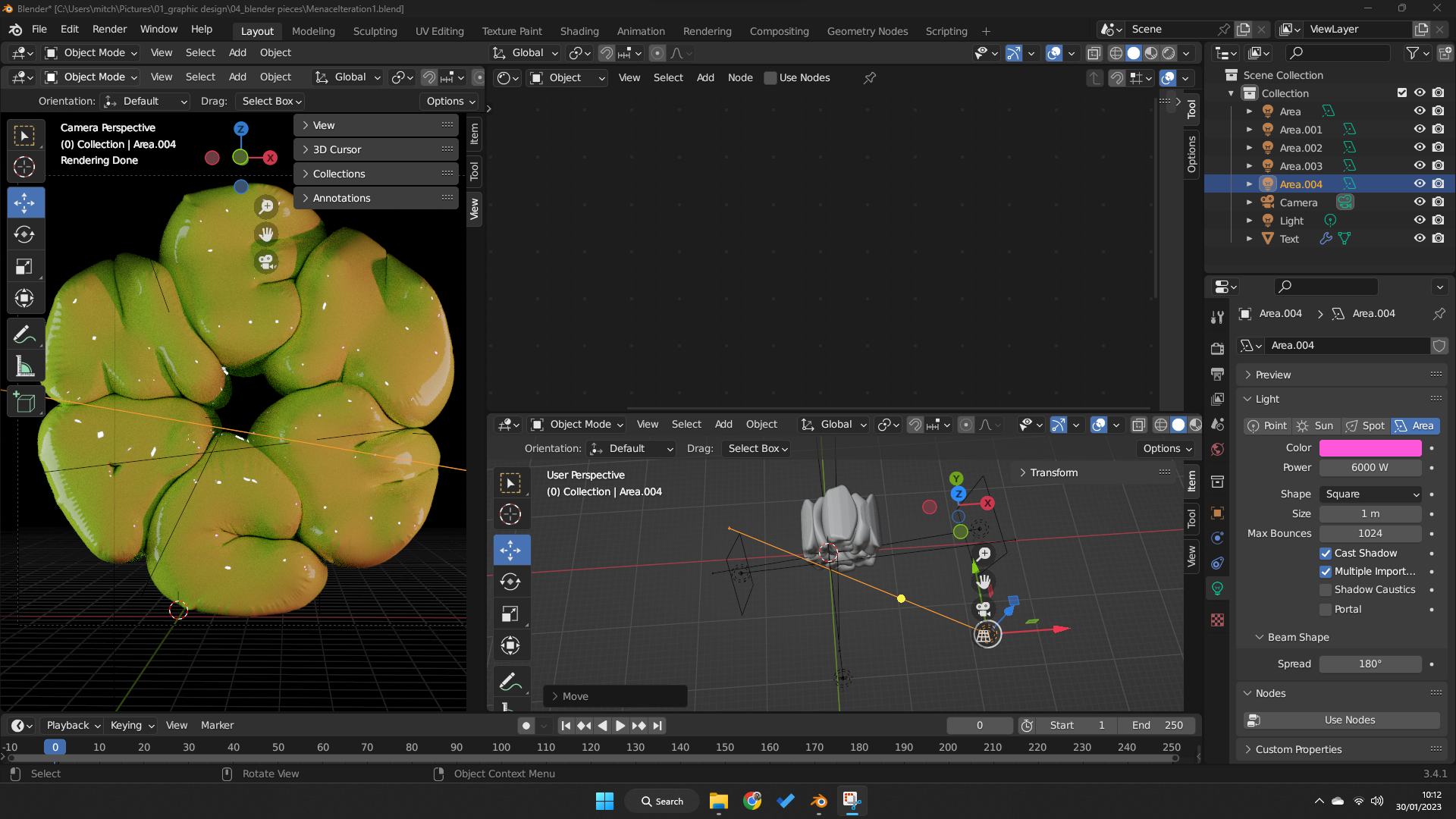Jump to the last frame in the timeline

point(657,725)
